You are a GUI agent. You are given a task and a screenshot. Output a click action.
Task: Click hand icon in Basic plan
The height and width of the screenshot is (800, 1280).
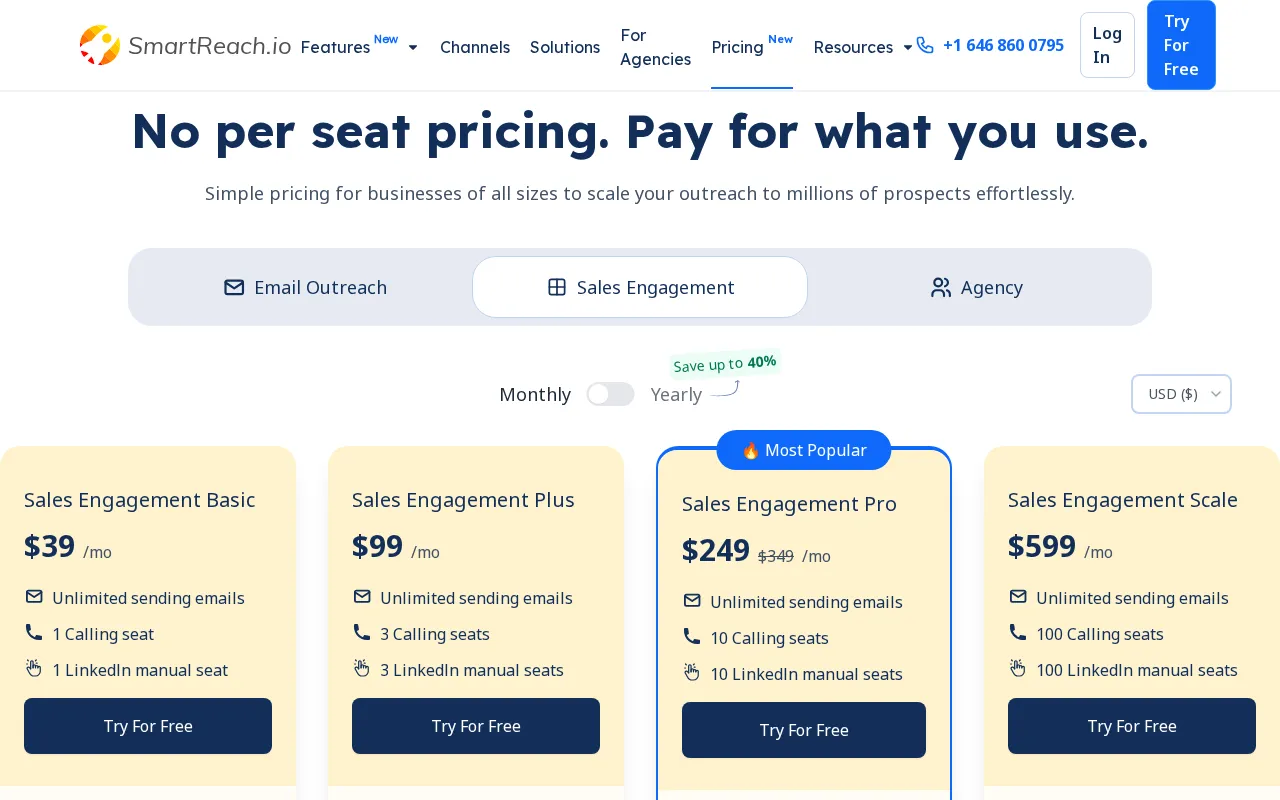click(x=34, y=668)
